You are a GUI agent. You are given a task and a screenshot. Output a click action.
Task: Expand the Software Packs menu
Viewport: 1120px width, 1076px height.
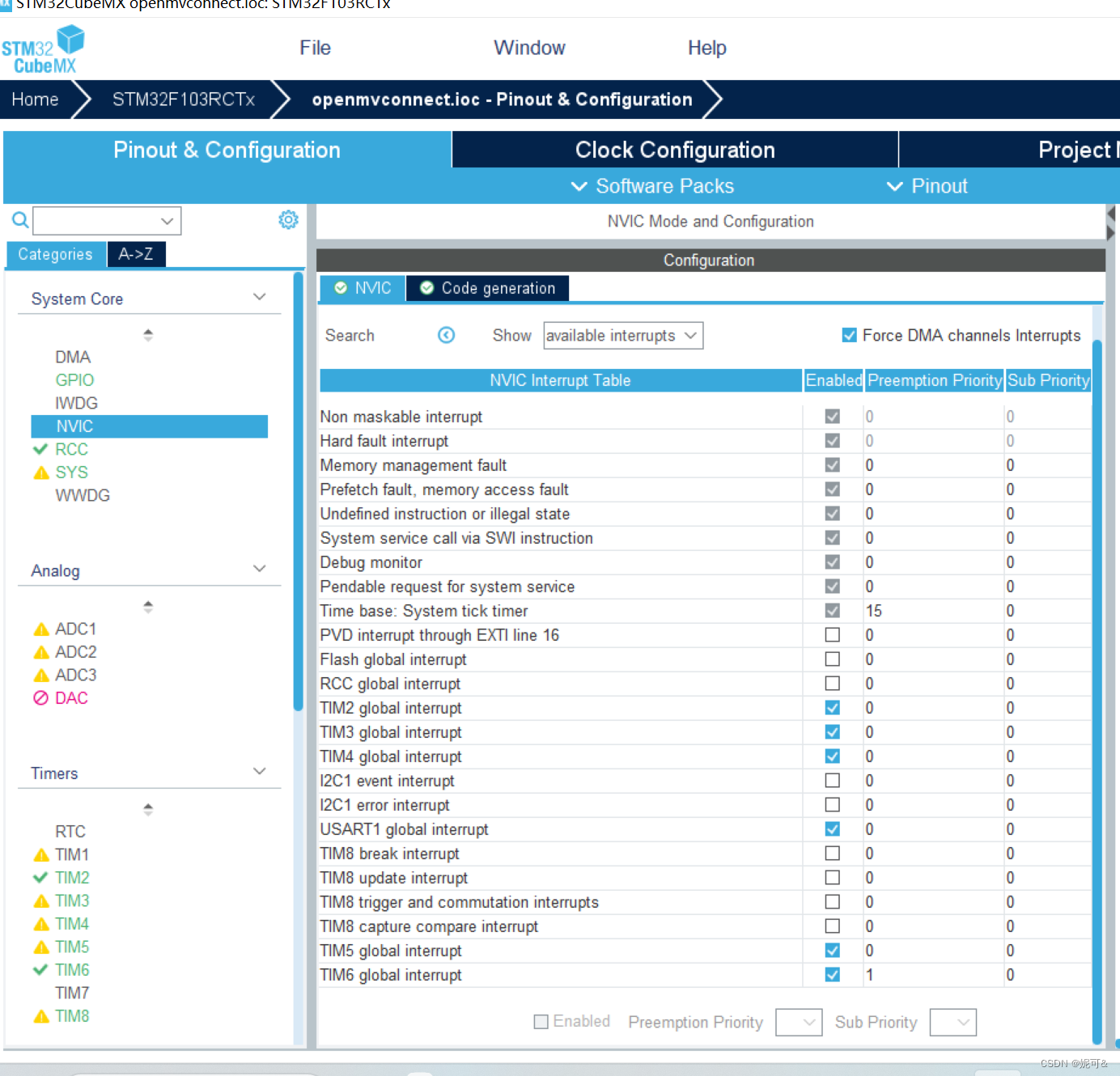coord(652,186)
